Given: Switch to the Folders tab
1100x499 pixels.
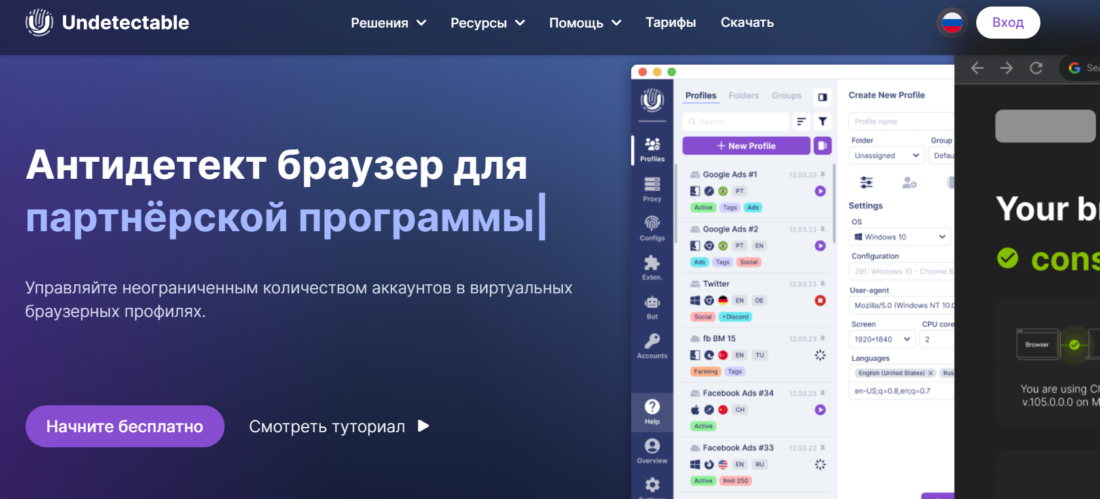Looking at the screenshot, I should click(744, 95).
